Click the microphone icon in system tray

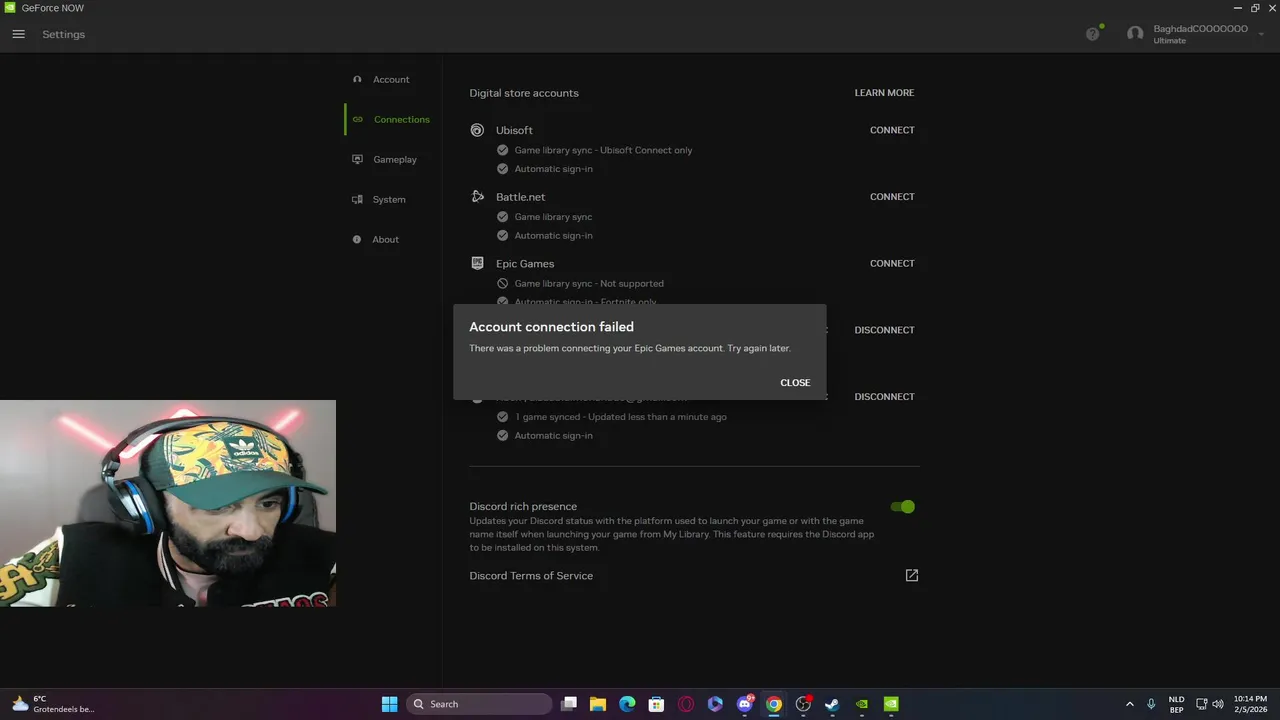point(1151,704)
